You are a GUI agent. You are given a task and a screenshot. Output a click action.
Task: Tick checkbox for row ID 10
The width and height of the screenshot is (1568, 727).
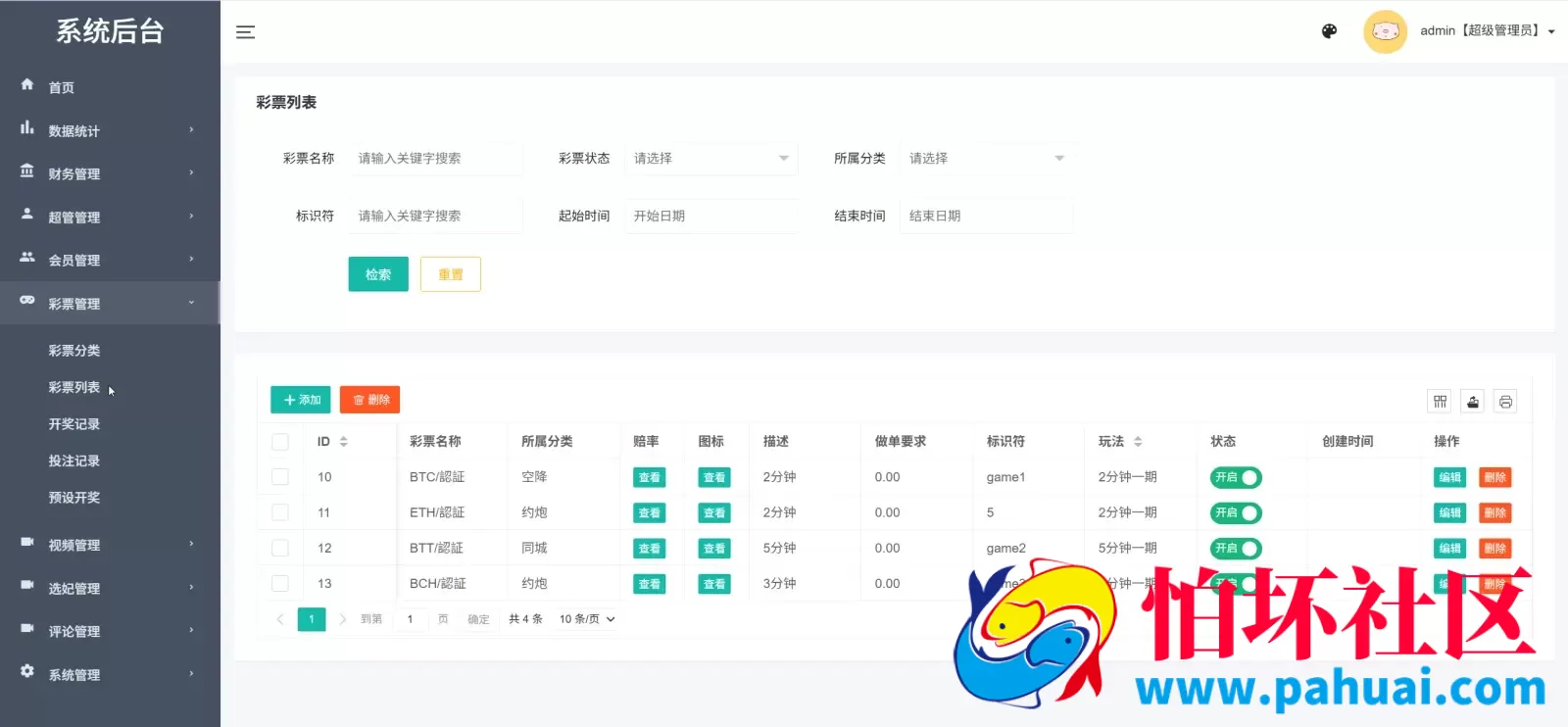pos(280,477)
